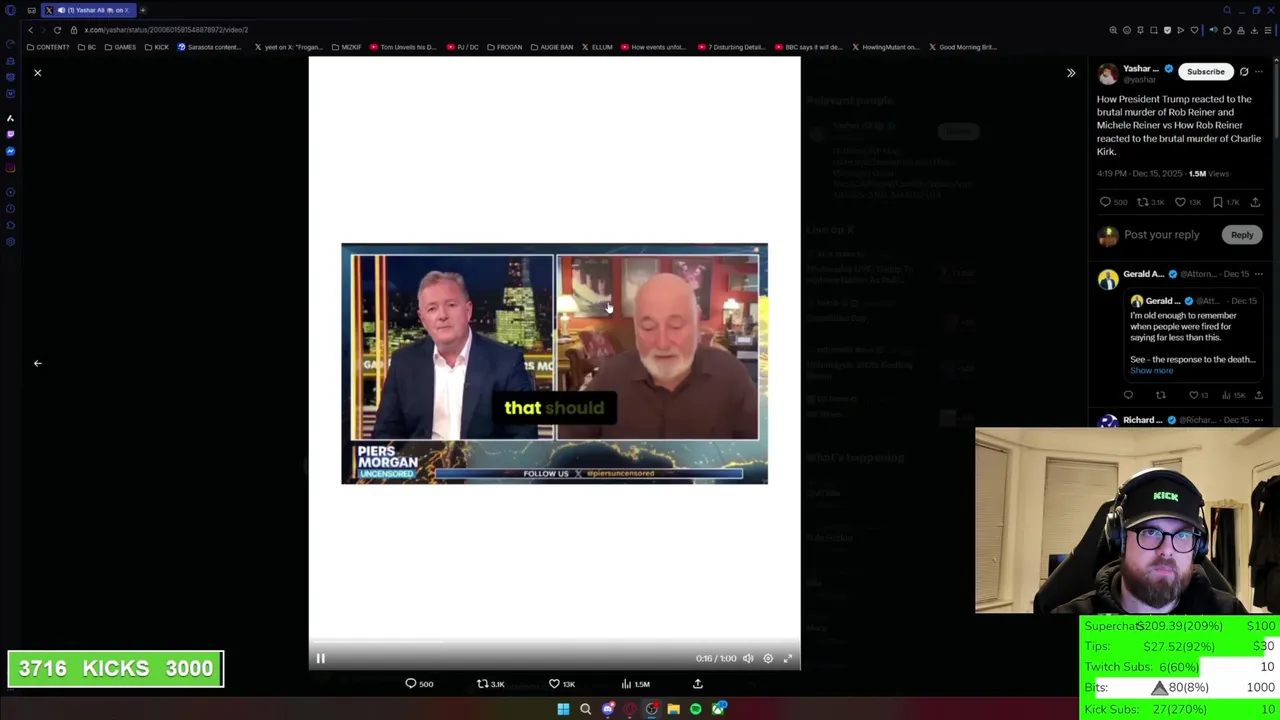Open Messenger in browser sidebar

tap(10, 151)
